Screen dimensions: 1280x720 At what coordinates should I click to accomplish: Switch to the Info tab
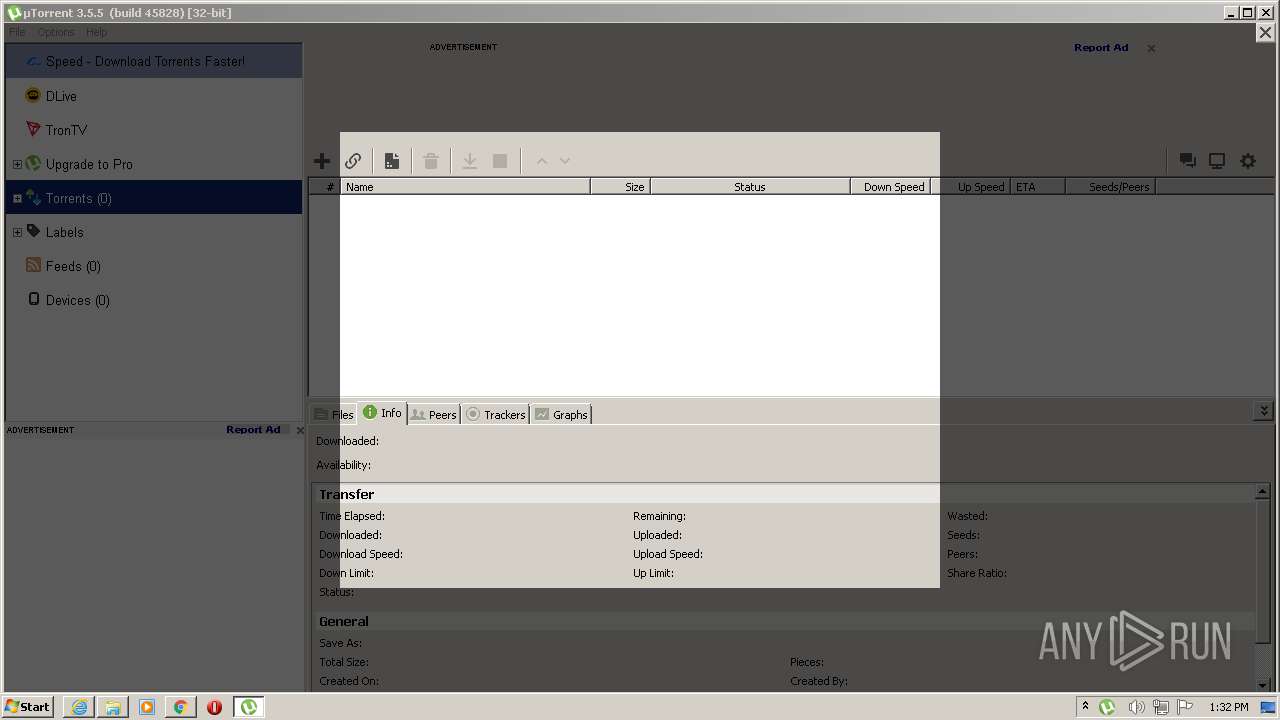(383, 412)
